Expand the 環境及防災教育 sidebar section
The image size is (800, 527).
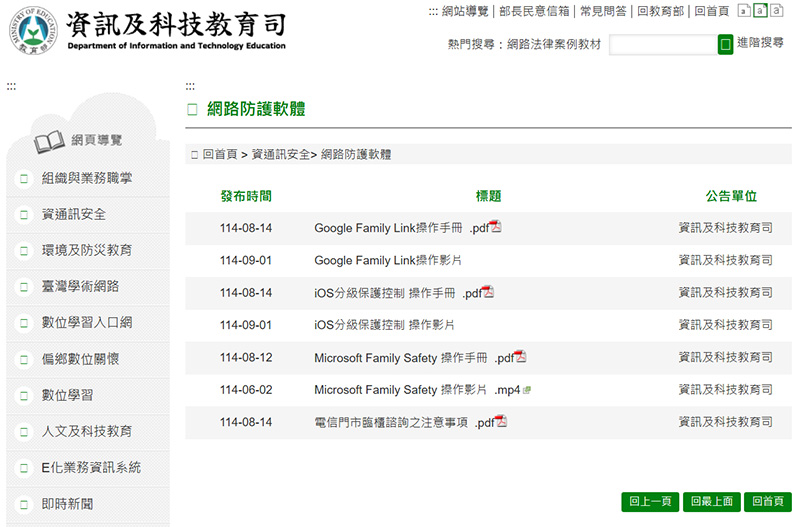86,250
